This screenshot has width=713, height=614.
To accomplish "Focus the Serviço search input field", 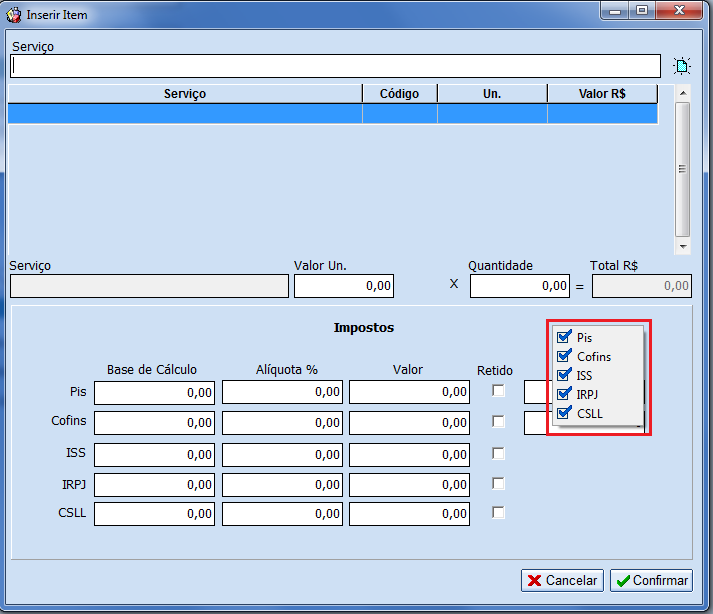I will (336, 66).
